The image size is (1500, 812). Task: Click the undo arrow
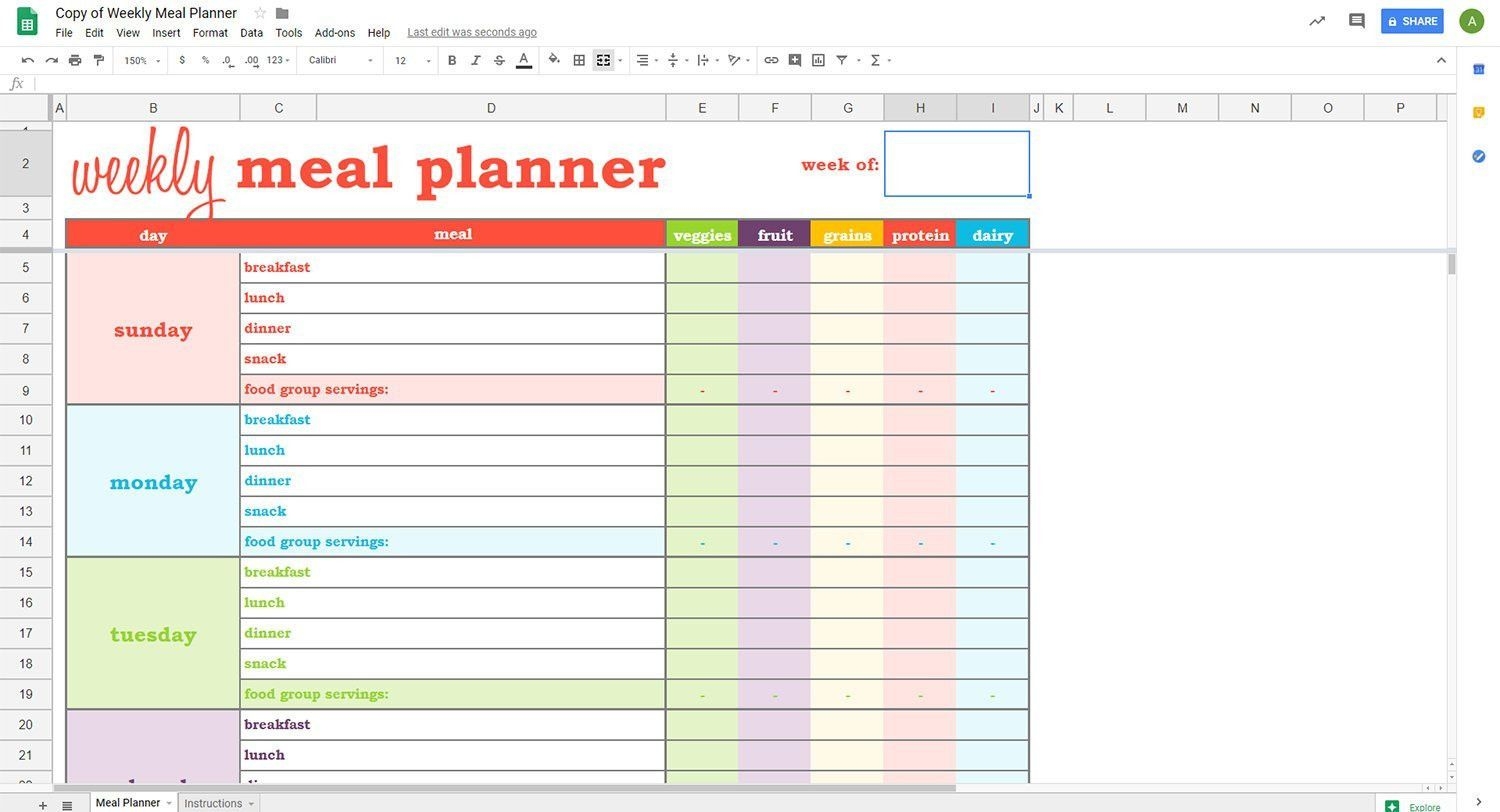click(x=28, y=60)
